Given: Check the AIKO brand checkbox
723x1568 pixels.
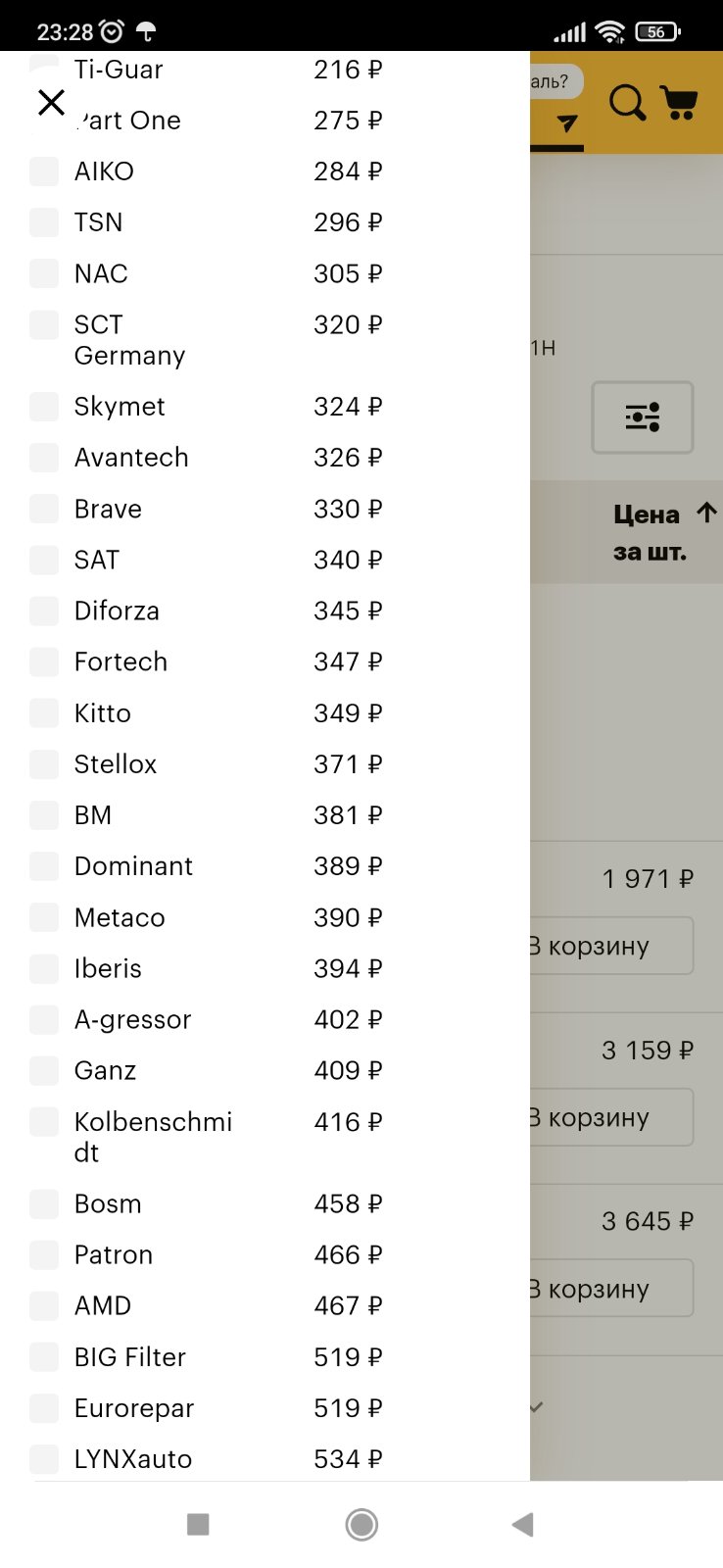Looking at the screenshot, I should coord(44,171).
